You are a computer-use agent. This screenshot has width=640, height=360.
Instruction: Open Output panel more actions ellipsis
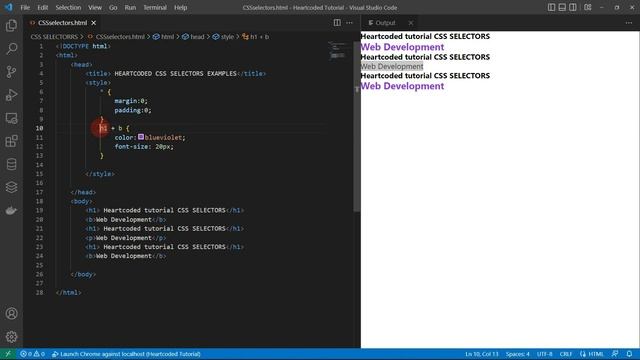point(629,23)
